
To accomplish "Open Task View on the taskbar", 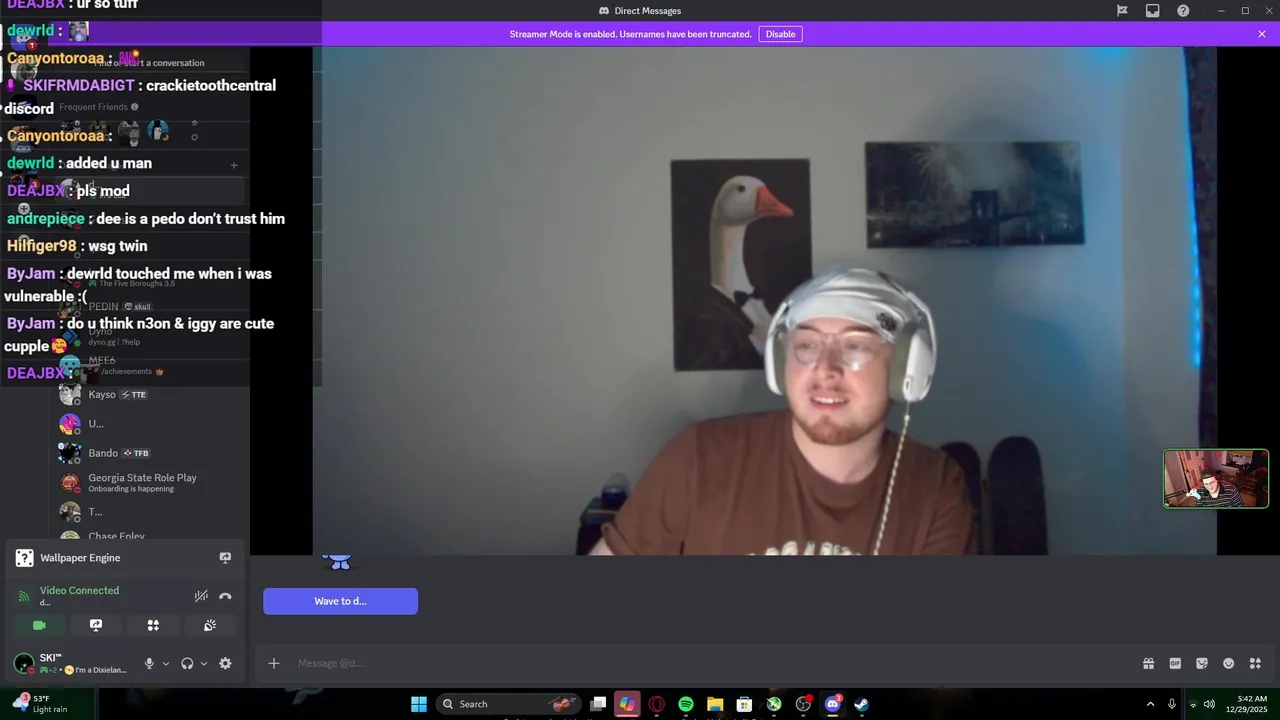I will [598, 704].
